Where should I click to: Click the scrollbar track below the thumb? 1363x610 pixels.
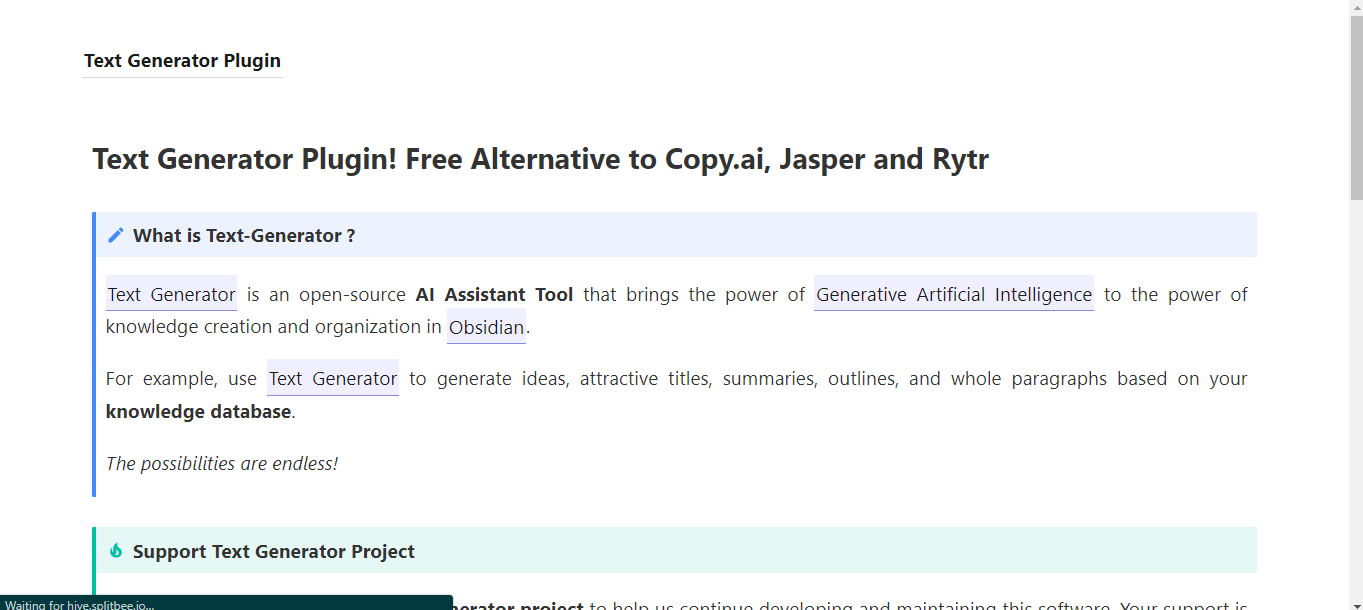point(1356,400)
